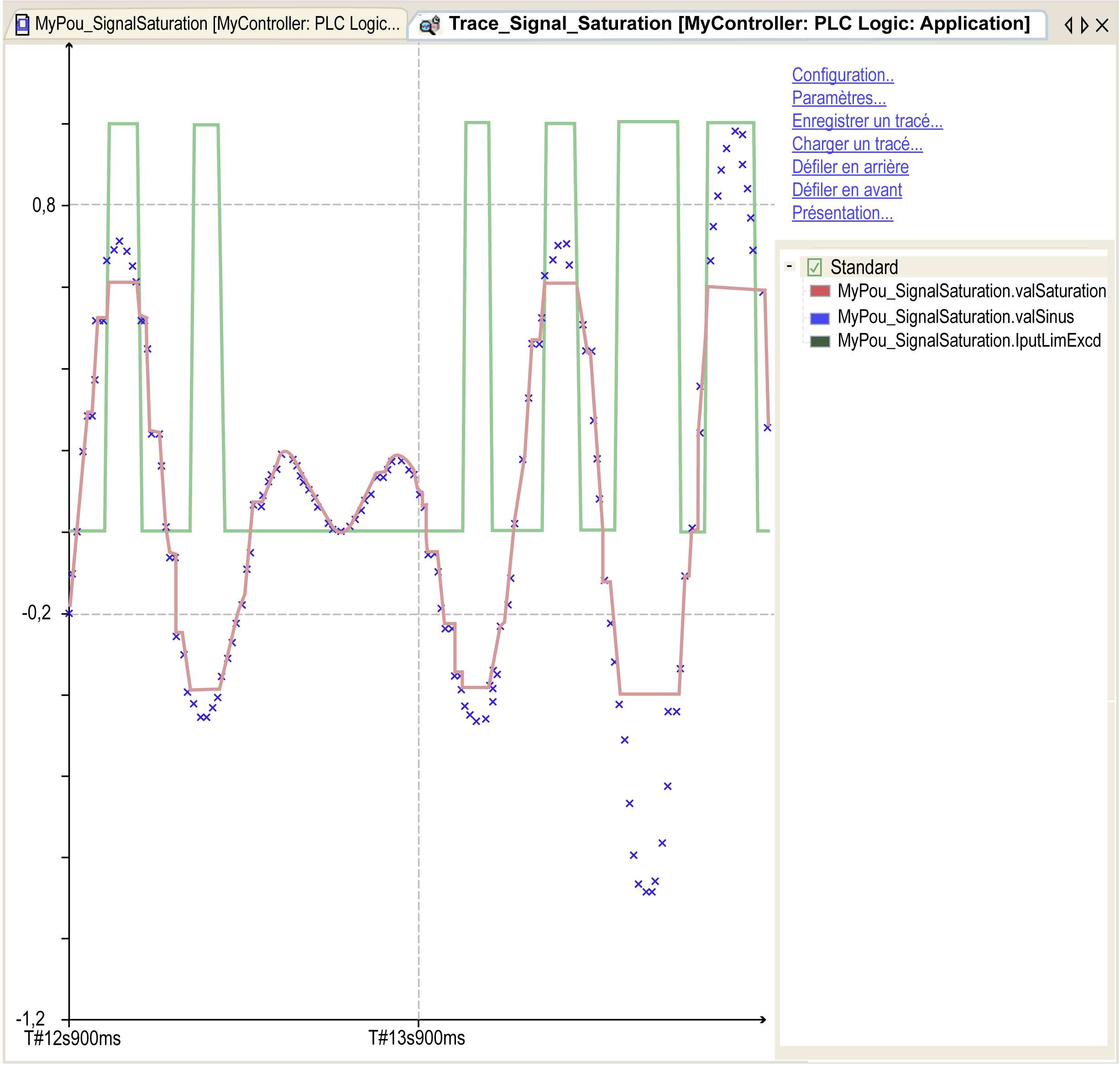
Task: Select the Trace_Signal_Saturation tab
Action: click(x=727, y=24)
